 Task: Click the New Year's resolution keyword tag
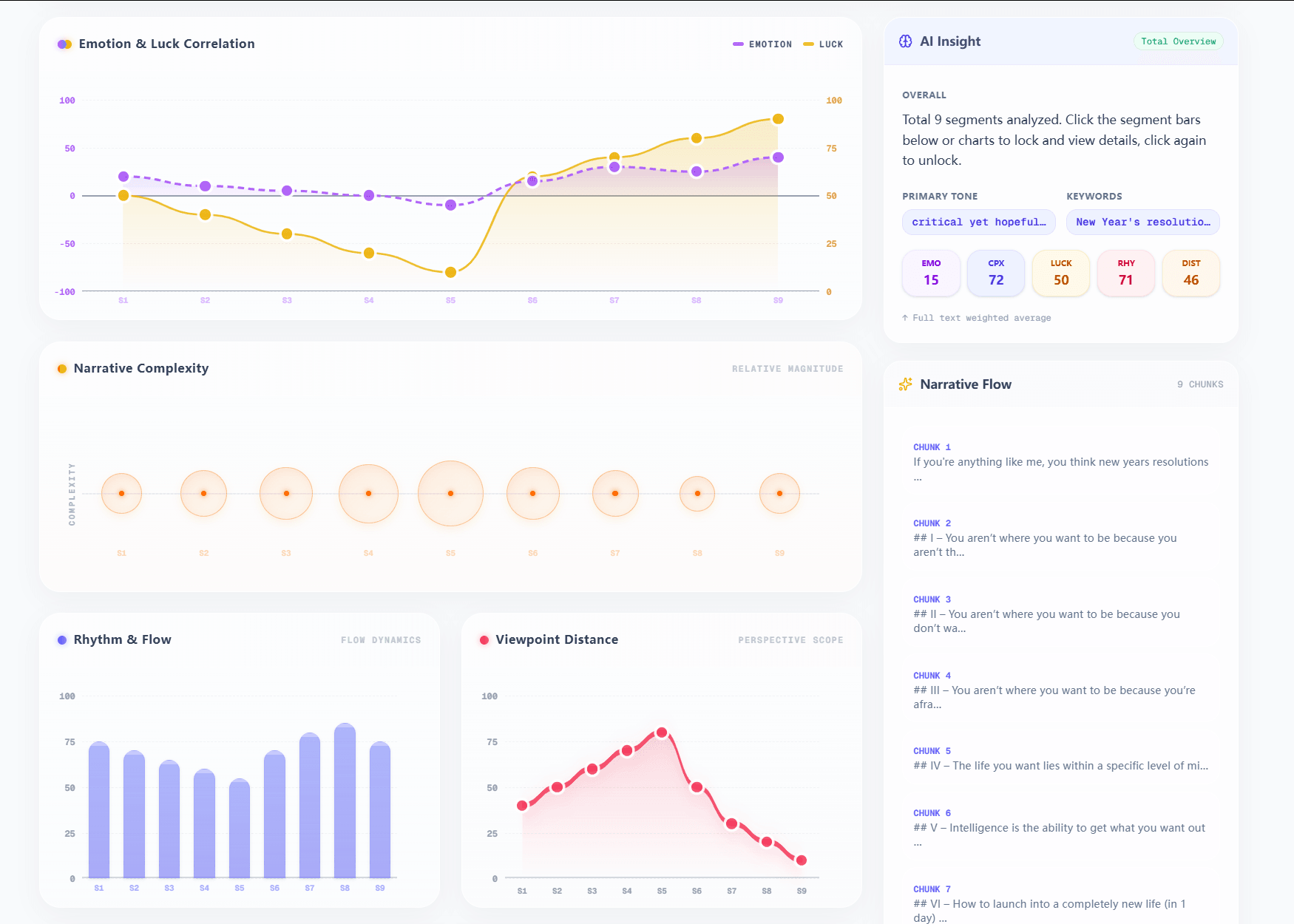coord(1142,222)
